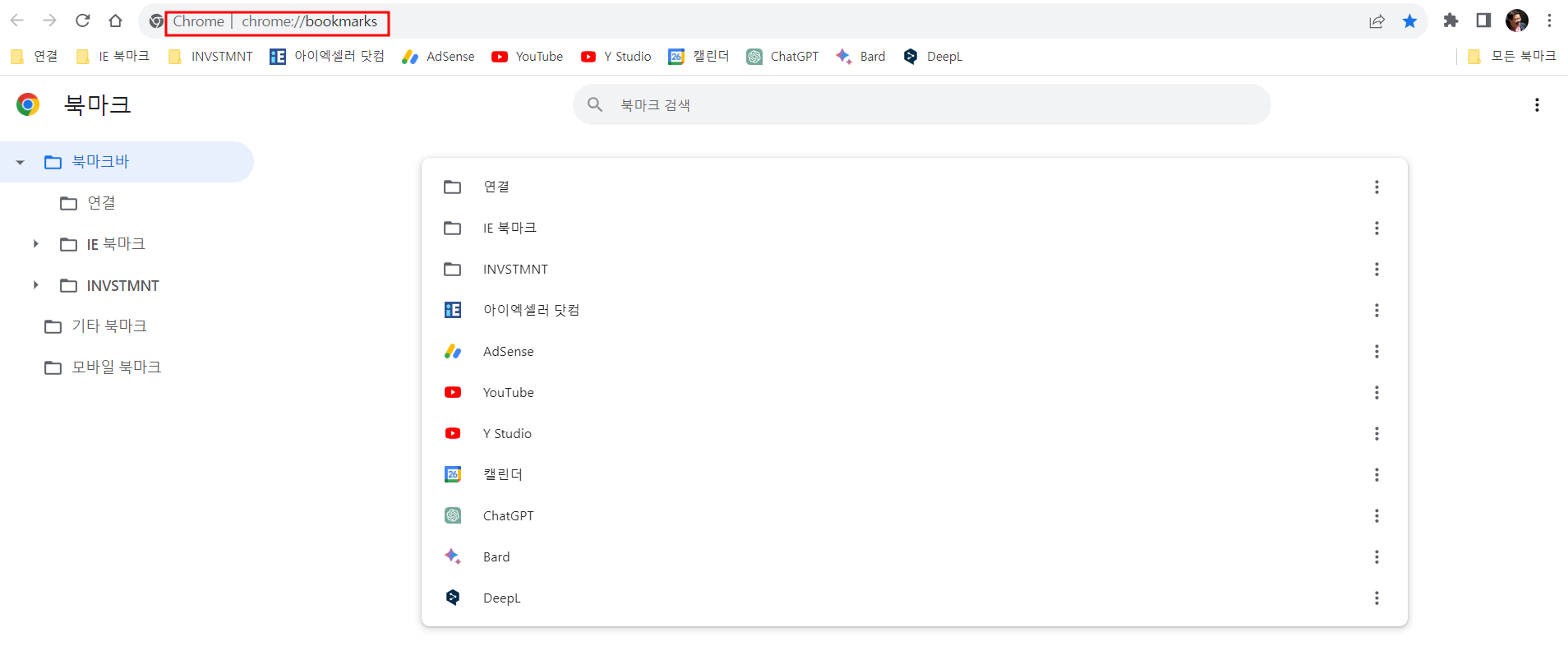Select 캘린더 bookmark row in list
1568x651 pixels.
coord(915,474)
